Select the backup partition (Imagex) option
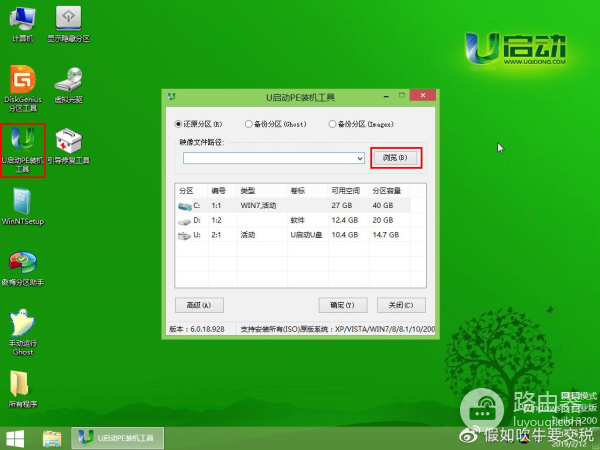 (361, 124)
